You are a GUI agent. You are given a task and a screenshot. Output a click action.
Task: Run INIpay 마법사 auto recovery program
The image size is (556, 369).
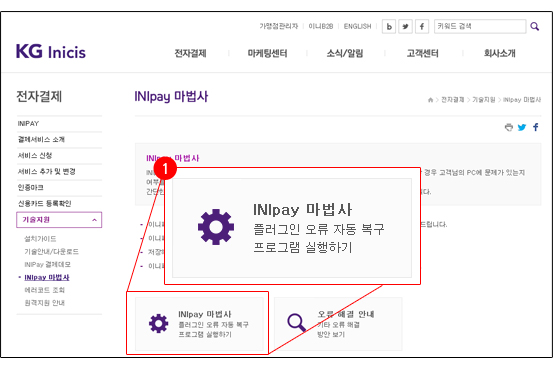pyautogui.click(x=199, y=324)
